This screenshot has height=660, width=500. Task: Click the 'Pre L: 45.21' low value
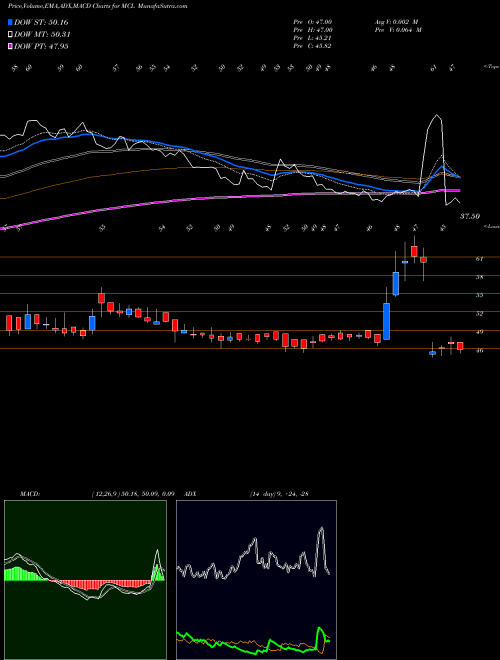[313, 38]
